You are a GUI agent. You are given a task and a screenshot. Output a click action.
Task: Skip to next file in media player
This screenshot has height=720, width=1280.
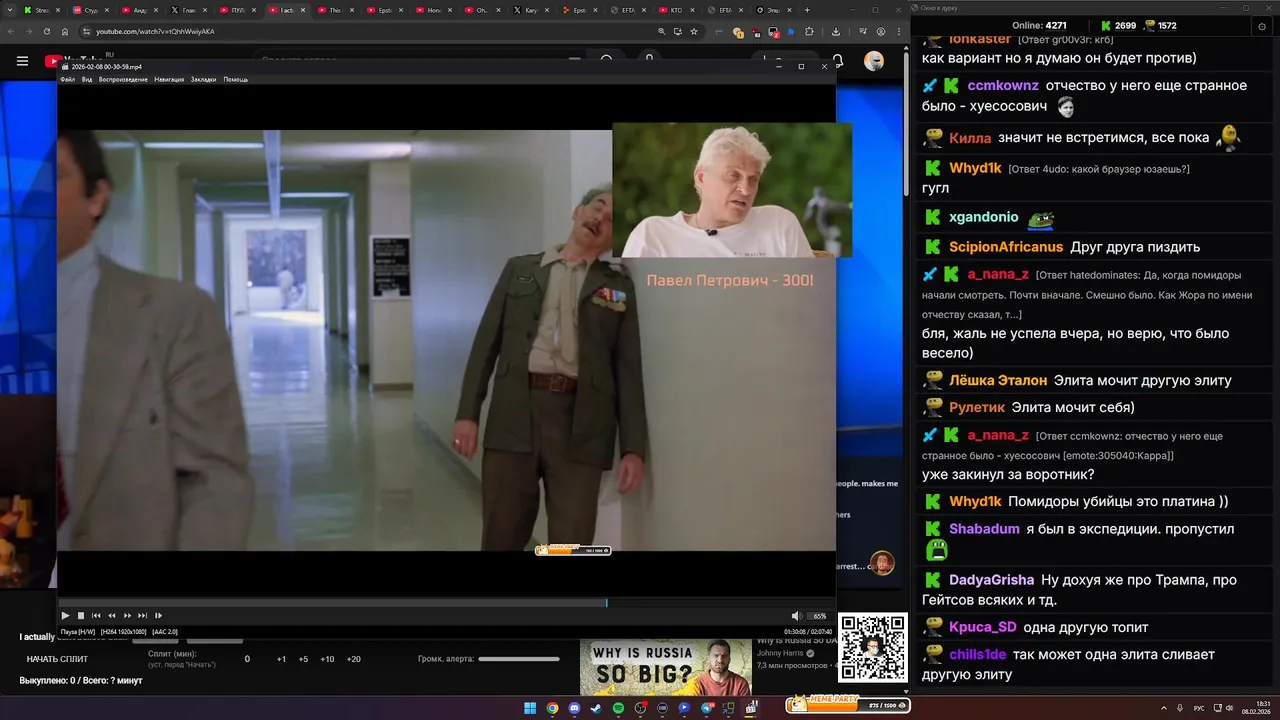[143, 616]
